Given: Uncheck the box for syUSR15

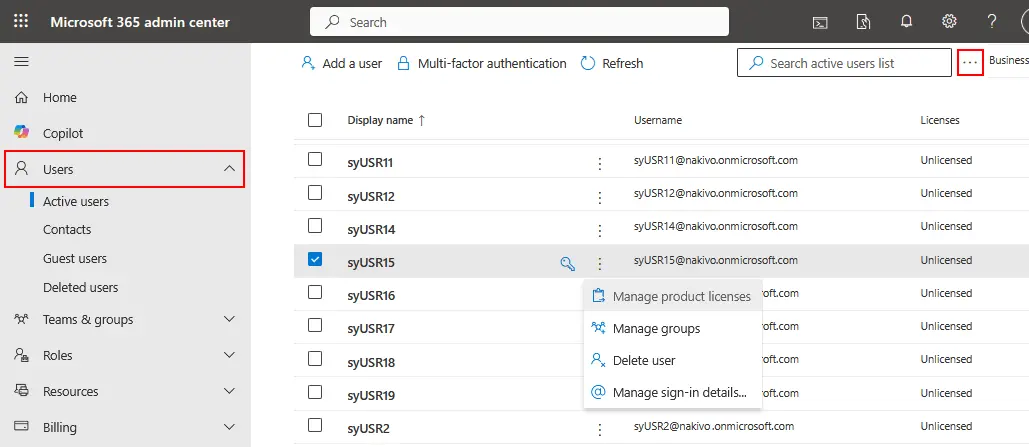Looking at the screenshot, I should pos(315,259).
